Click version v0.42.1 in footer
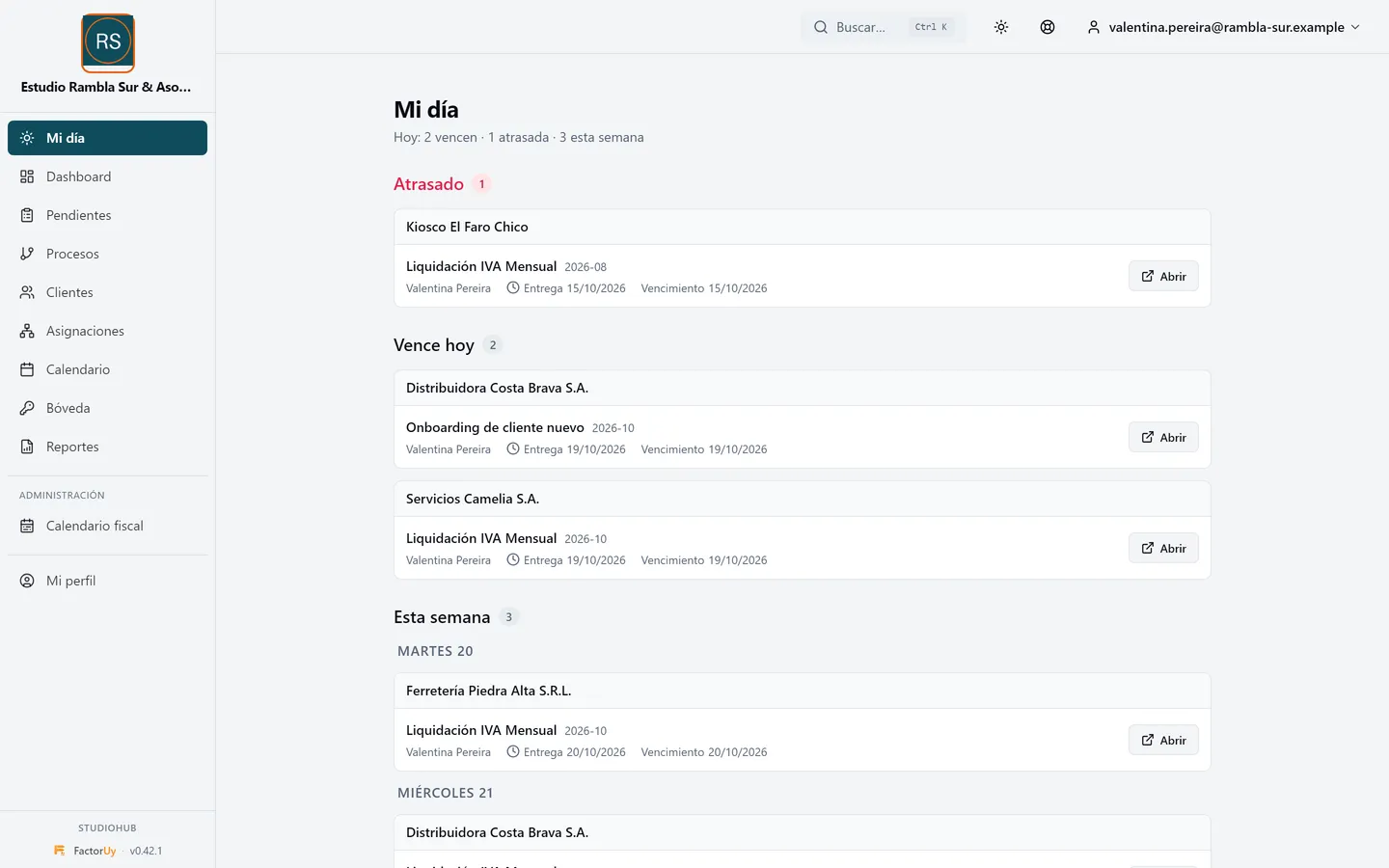Image resolution: width=1389 pixels, height=868 pixels. pyautogui.click(x=146, y=851)
